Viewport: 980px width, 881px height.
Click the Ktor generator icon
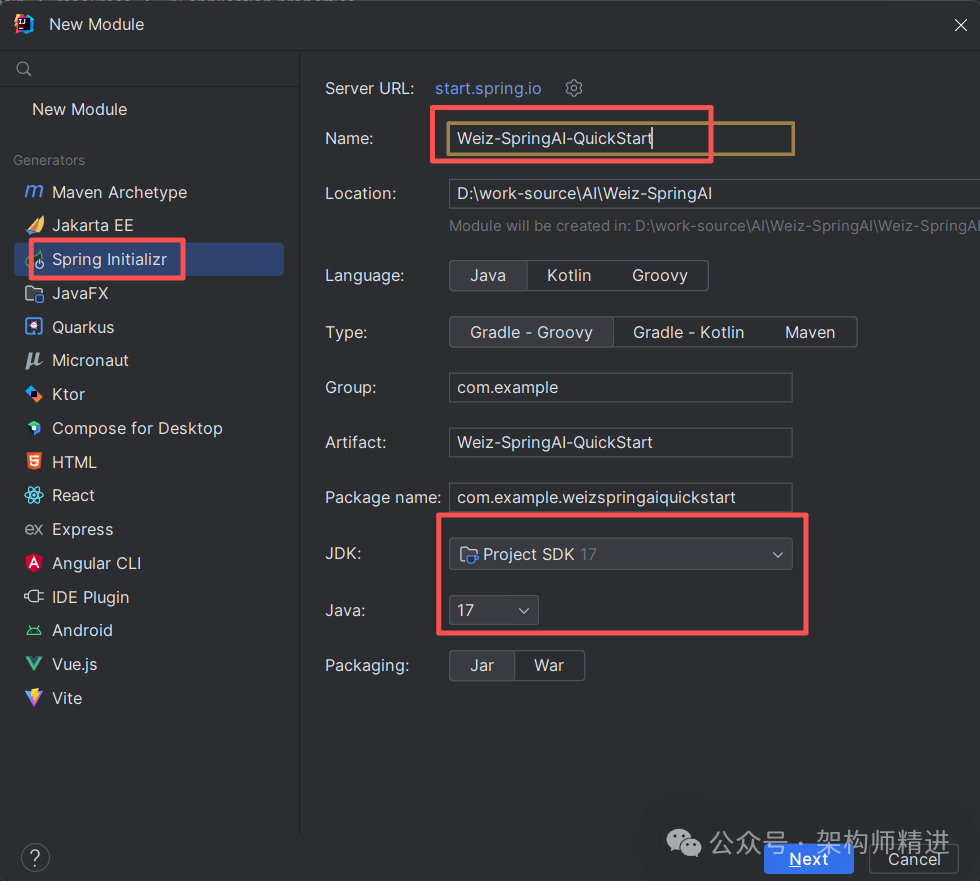pyautogui.click(x=34, y=394)
